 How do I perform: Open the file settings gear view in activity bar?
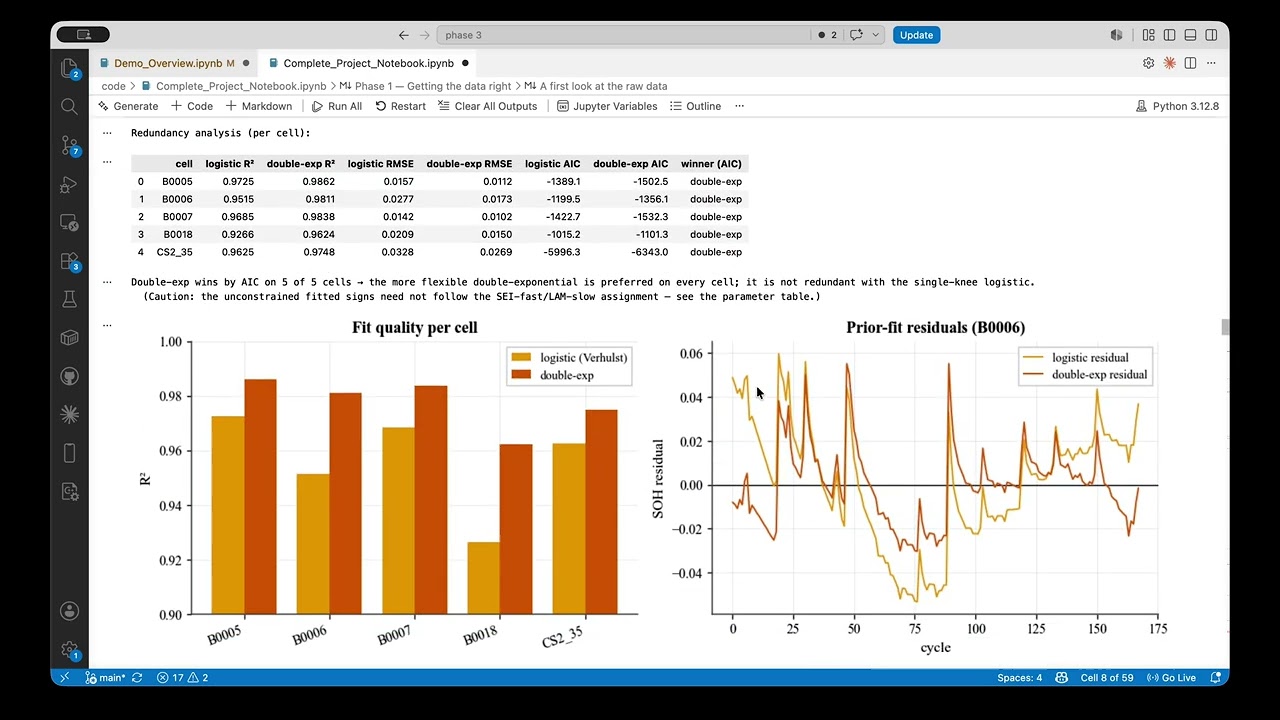click(69, 491)
